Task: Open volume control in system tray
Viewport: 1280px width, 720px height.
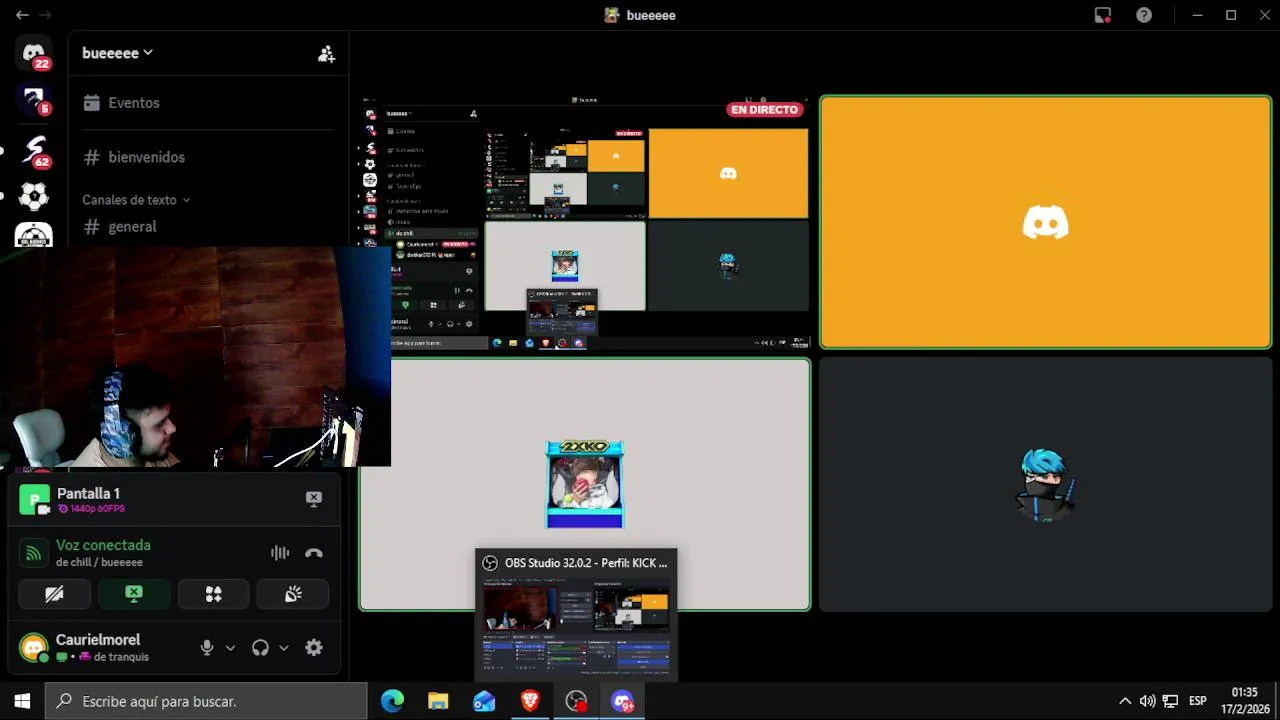Action: (x=1147, y=701)
